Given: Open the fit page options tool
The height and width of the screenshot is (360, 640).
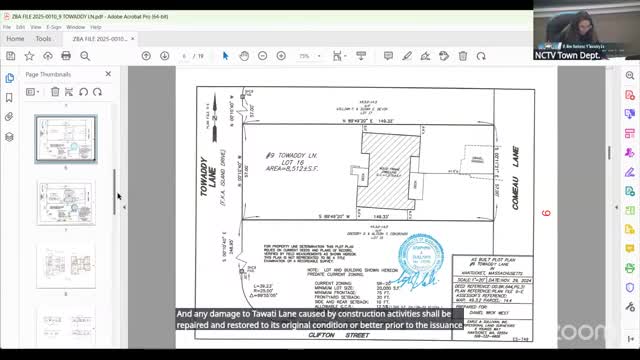Looking at the screenshot, I should 338,56.
